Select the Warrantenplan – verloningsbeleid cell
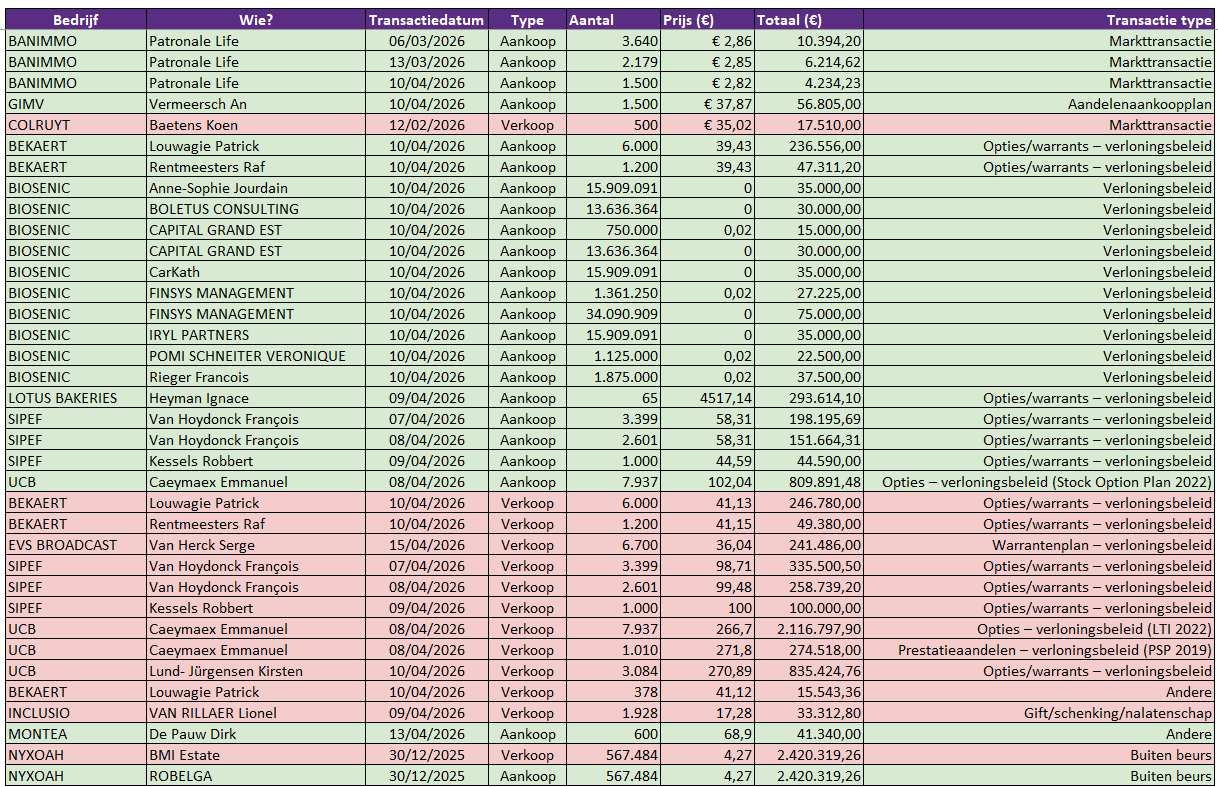Image resolution: width=1218 pixels, height=787 pixels. tap(1101, 545)
